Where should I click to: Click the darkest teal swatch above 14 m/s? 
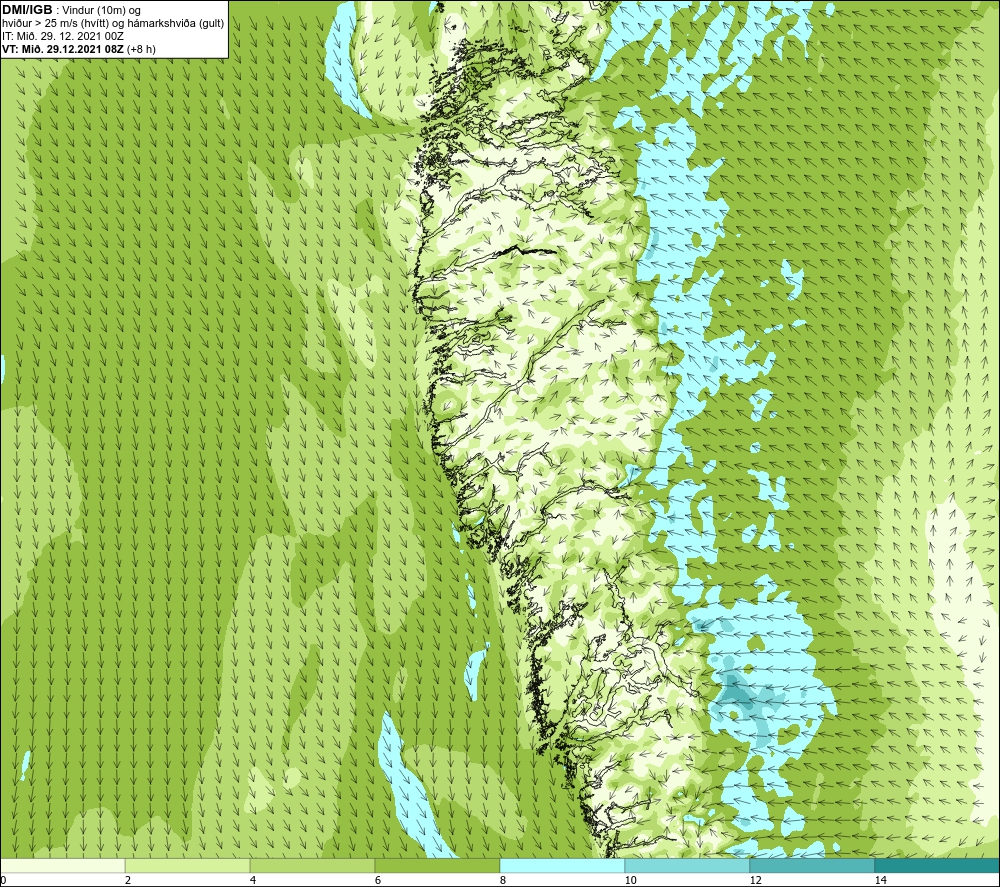coord(938,865)
